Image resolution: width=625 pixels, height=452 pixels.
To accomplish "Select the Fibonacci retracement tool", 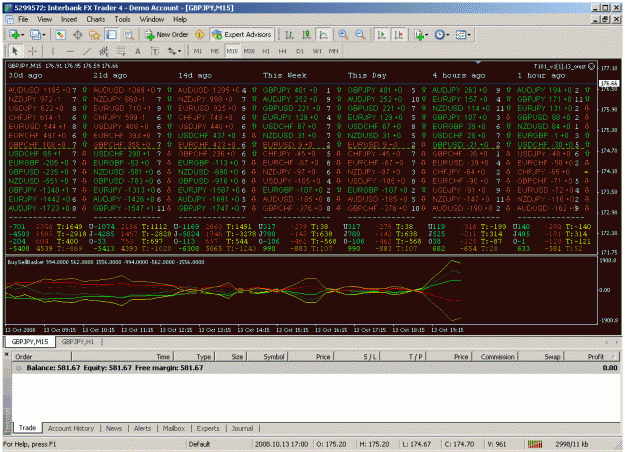I will click(121, 51).
